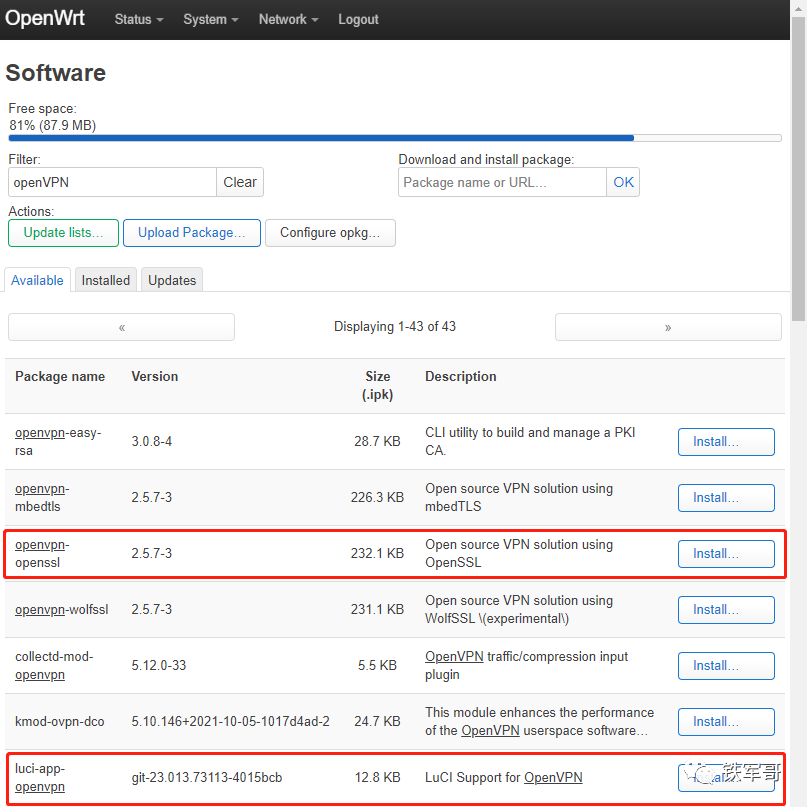Switch to the Updates tab
Screen dimensions: 807x807
171,280
